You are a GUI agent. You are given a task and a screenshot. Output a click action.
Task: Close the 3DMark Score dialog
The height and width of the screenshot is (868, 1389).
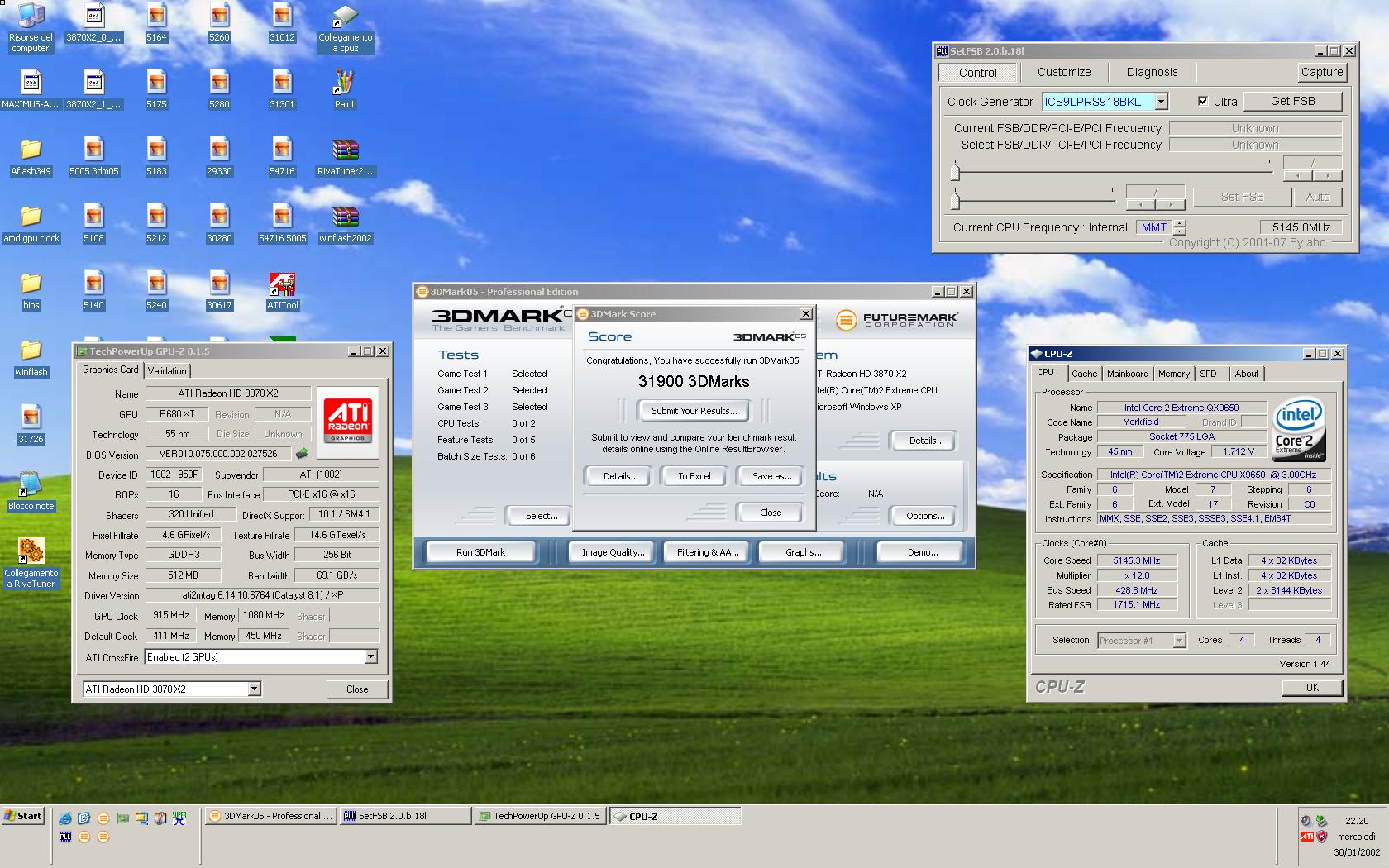click(x=770, y=513)
